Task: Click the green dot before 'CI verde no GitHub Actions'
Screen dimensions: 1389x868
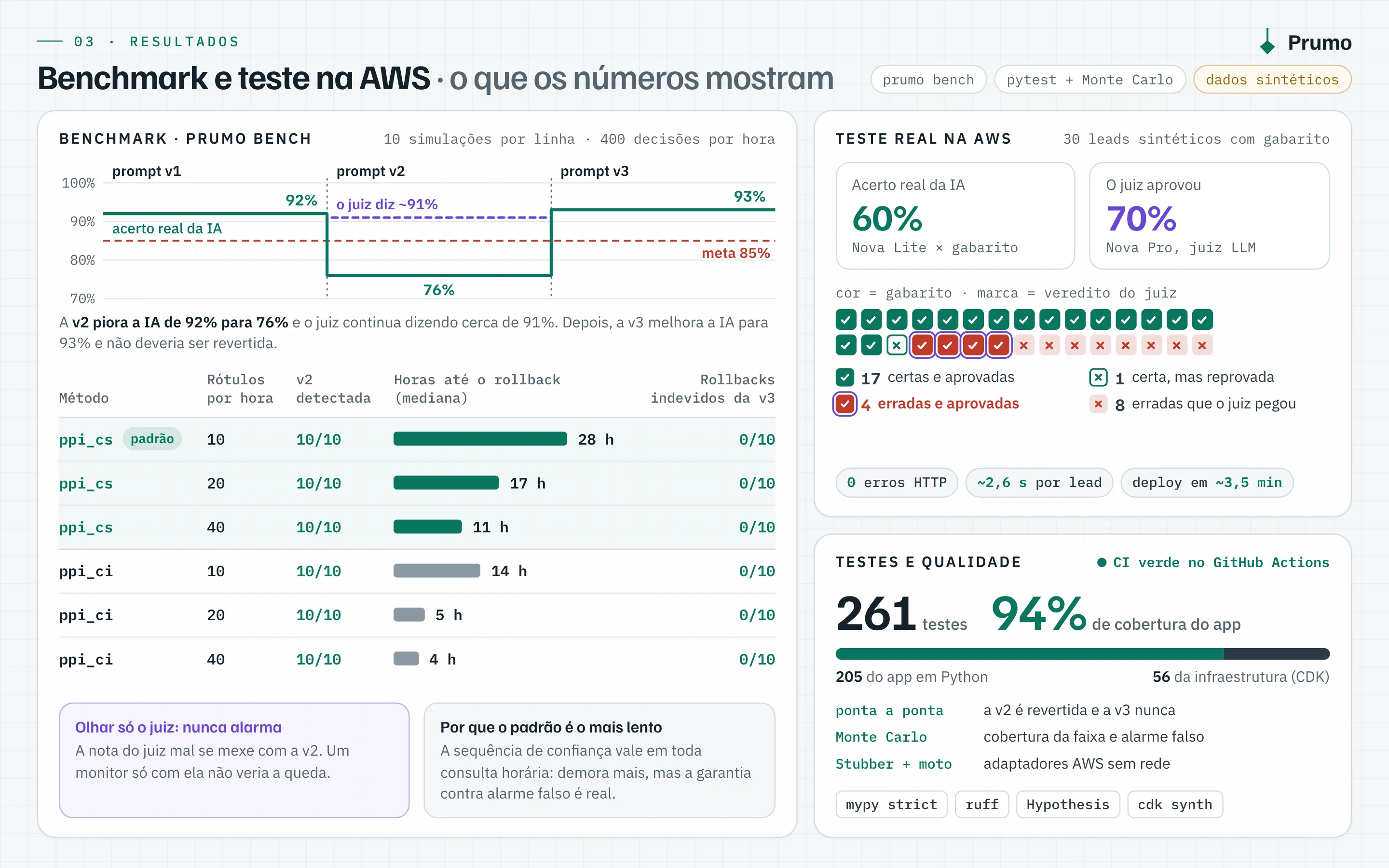Action: [x=1102, y=563]
